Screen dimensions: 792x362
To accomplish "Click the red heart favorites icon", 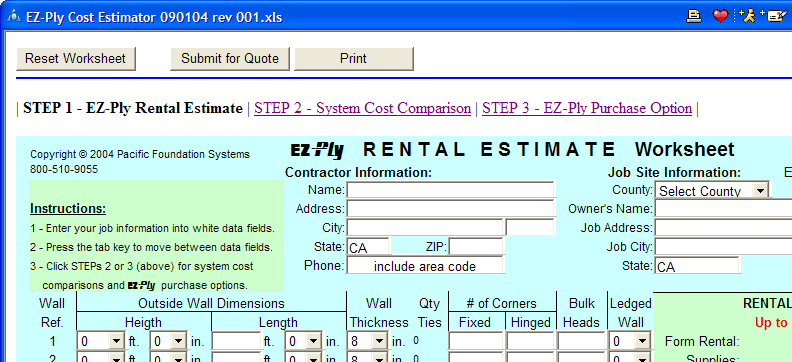I will [720, 16].
